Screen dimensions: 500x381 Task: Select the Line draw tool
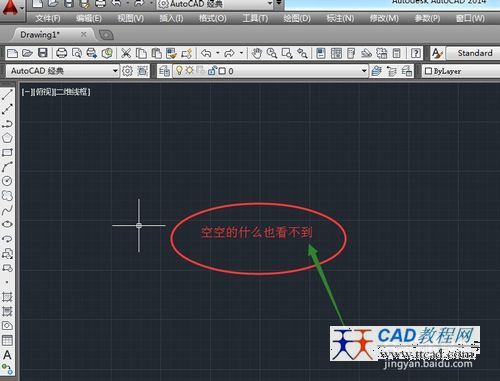pyautogui.click(x=7, y=95)
